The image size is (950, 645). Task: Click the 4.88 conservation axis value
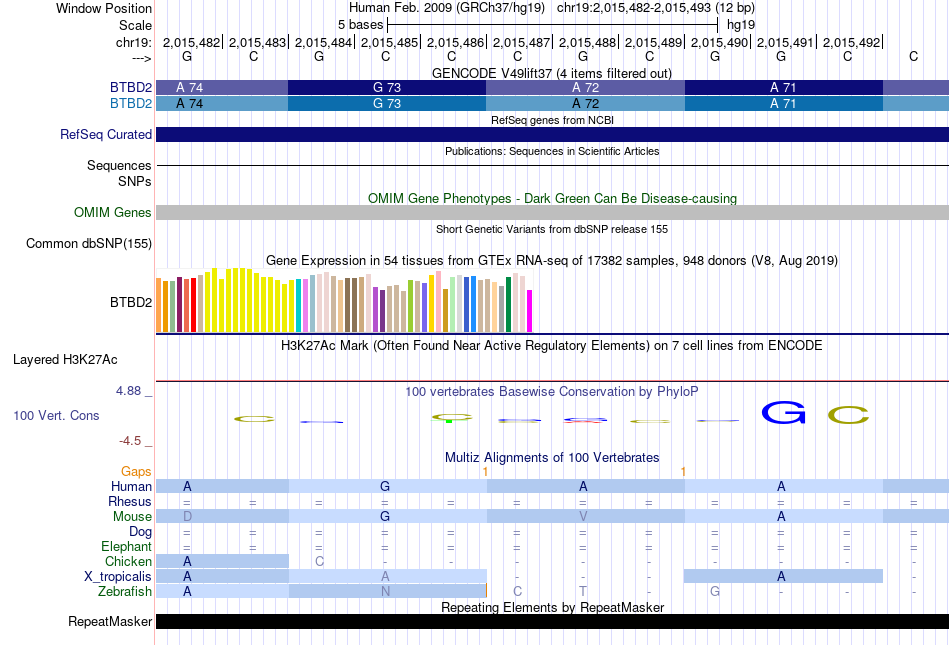(x=128, y=391)
